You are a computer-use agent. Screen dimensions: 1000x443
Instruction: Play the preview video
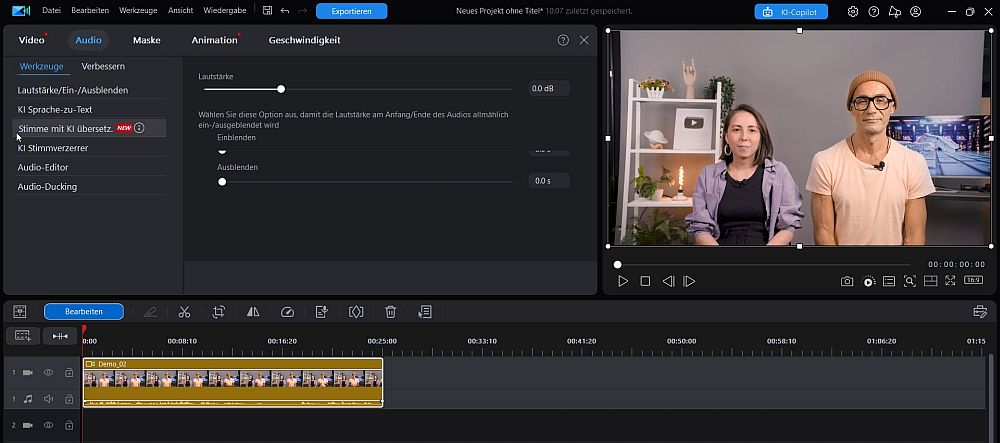624,281
